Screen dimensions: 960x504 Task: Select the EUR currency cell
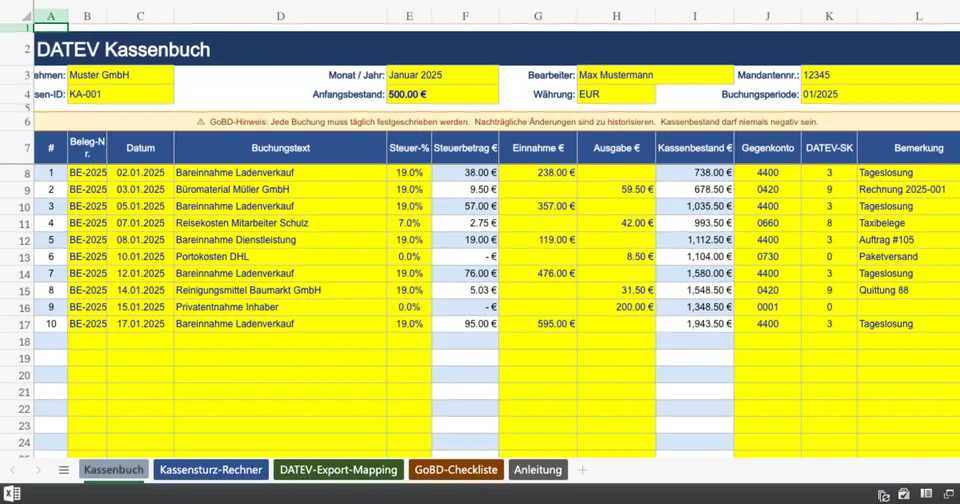pos(617,94)
